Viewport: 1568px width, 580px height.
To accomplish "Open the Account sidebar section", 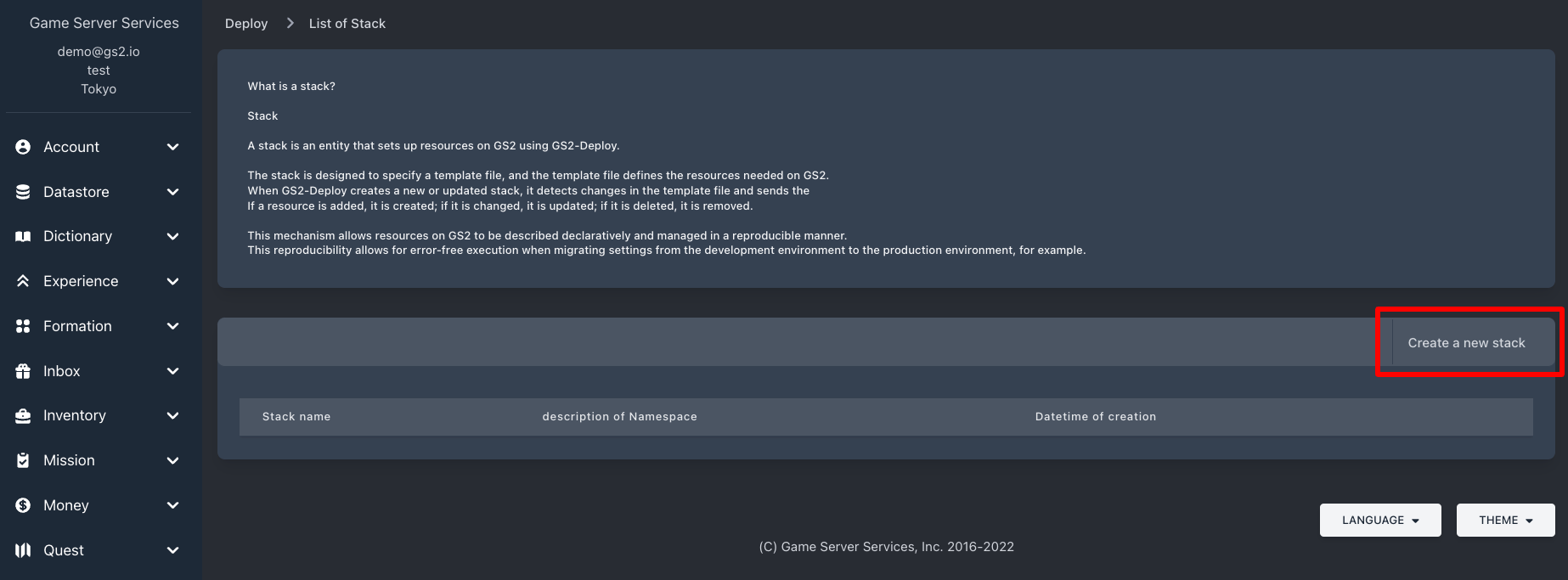I will pyautogui.click(x=99, y=147).
